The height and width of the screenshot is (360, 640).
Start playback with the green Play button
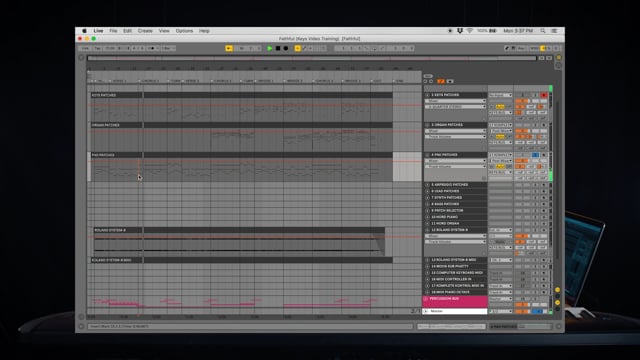[x=269, y=48]
